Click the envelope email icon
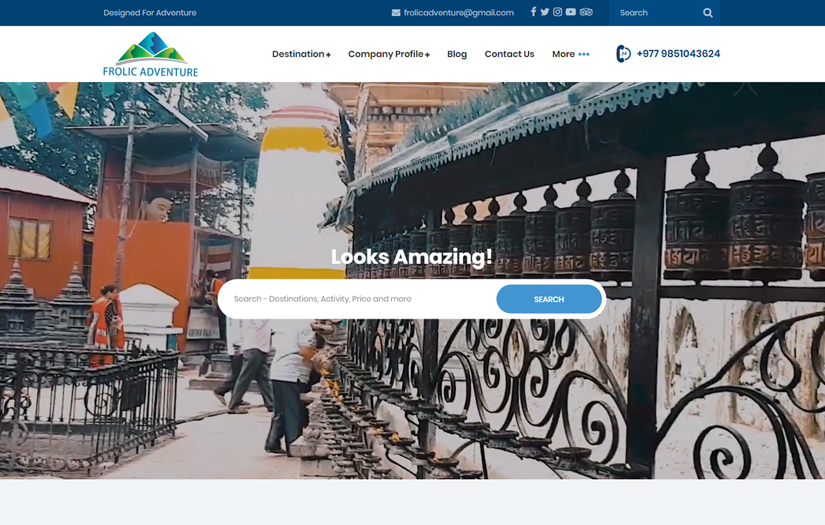The height and width of the screenshot is (525, 825). 396,13
